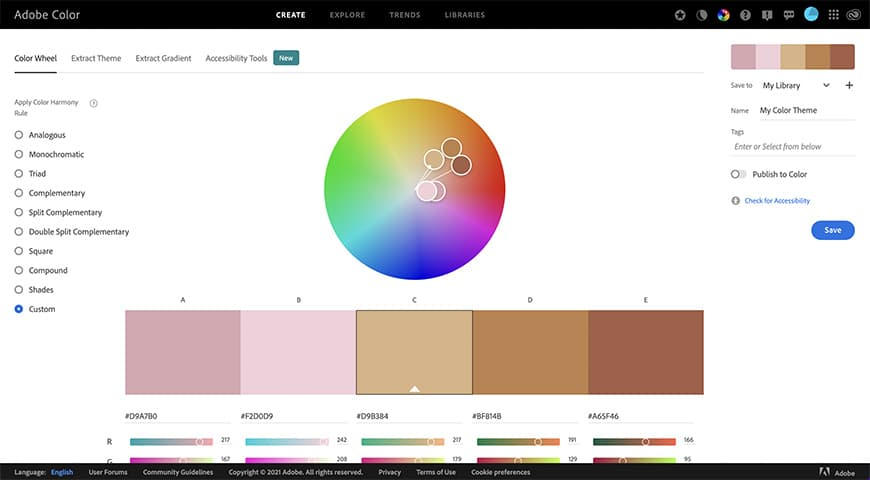Image resolution: width=870 pixels, height=480 pixels.
Task: Click the hex field #F2D0D9
Action: [294, 416]
